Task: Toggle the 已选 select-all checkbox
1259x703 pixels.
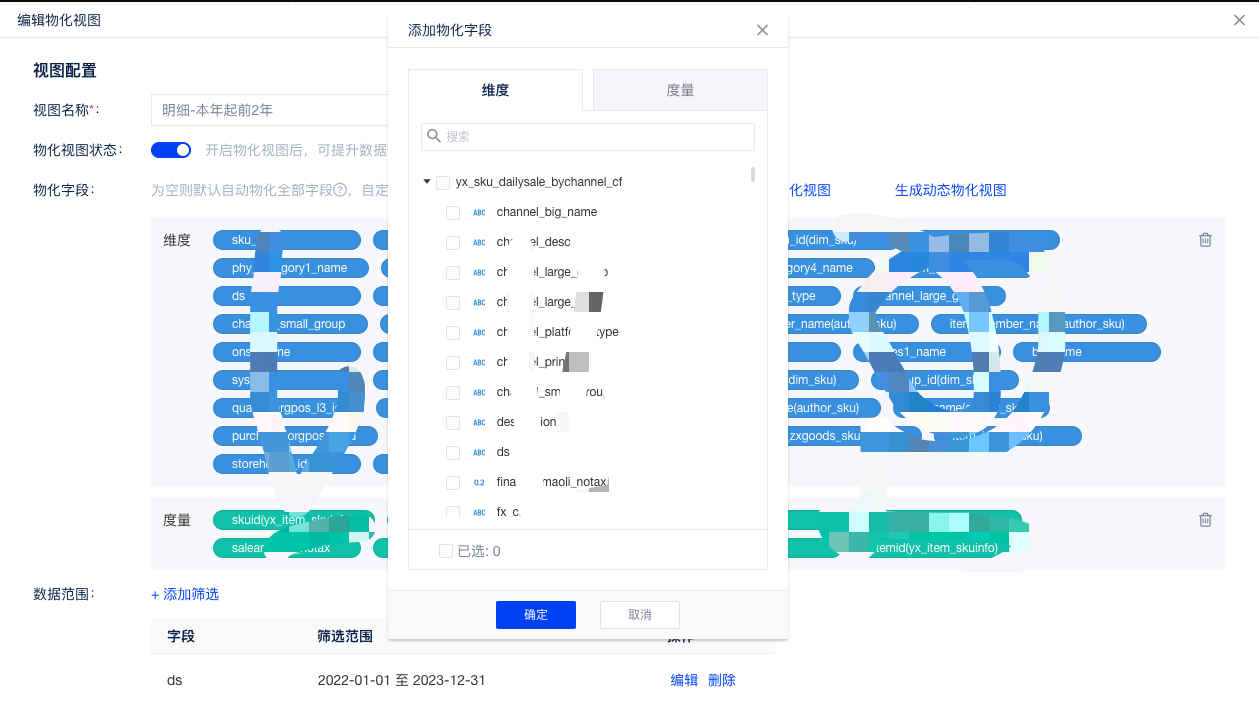Action: click(446, 551)
